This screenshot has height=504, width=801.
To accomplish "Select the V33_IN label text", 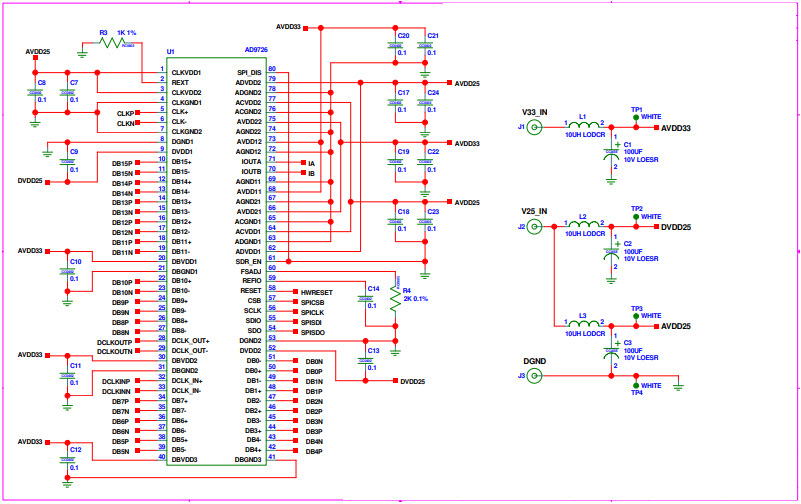I will click(x=535, y=110).
